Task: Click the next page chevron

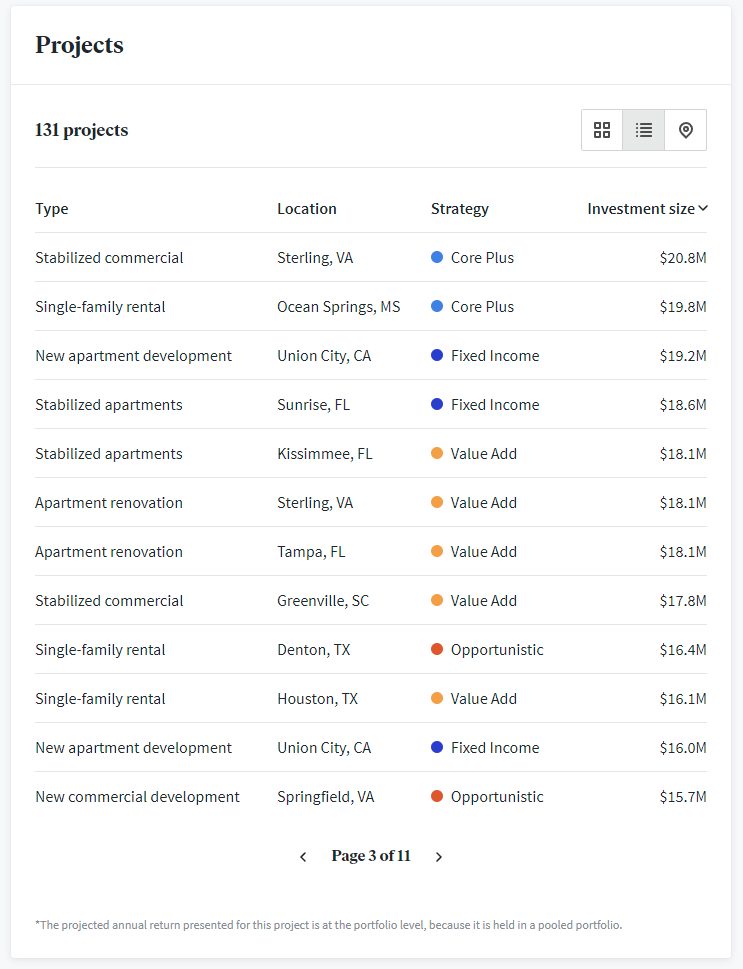Action: [438, 856]
